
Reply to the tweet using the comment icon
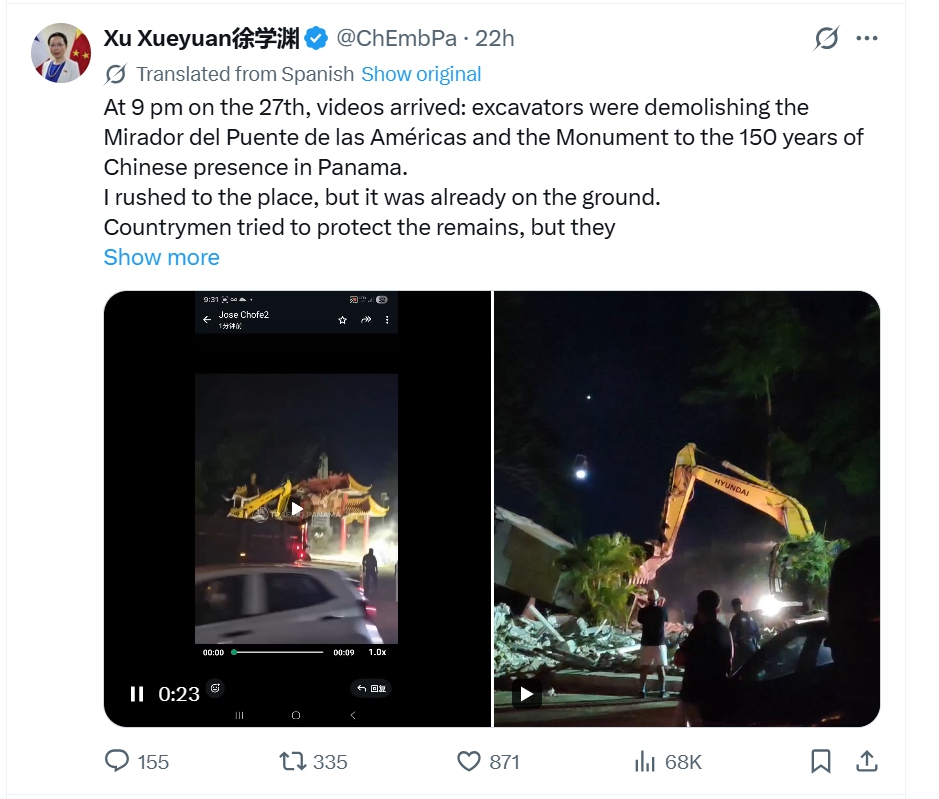coord(113,761)
